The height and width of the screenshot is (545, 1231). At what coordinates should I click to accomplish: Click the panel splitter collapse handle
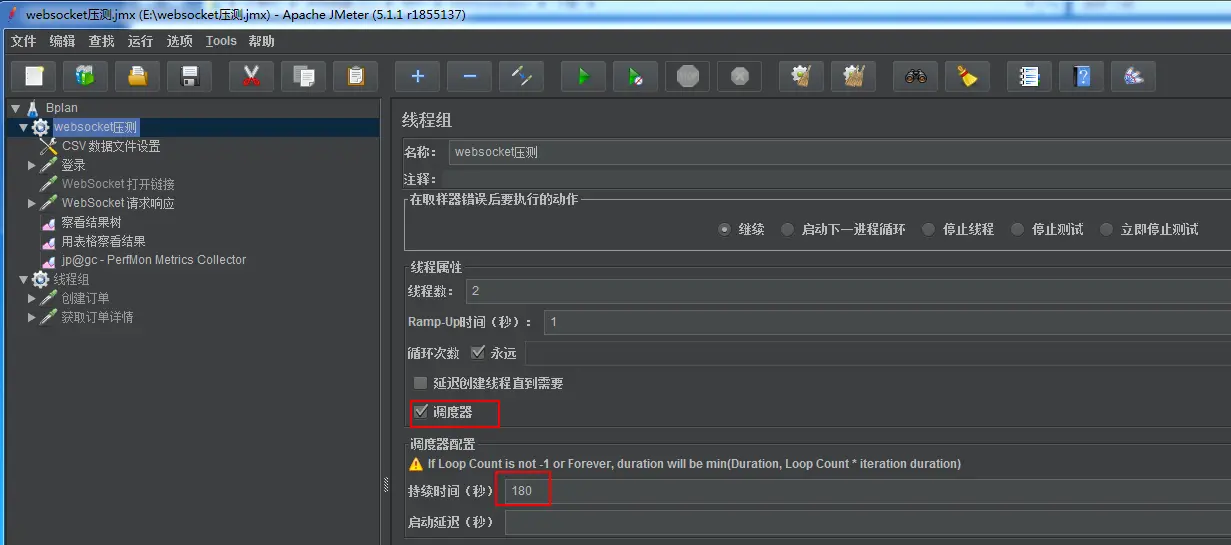385,485
